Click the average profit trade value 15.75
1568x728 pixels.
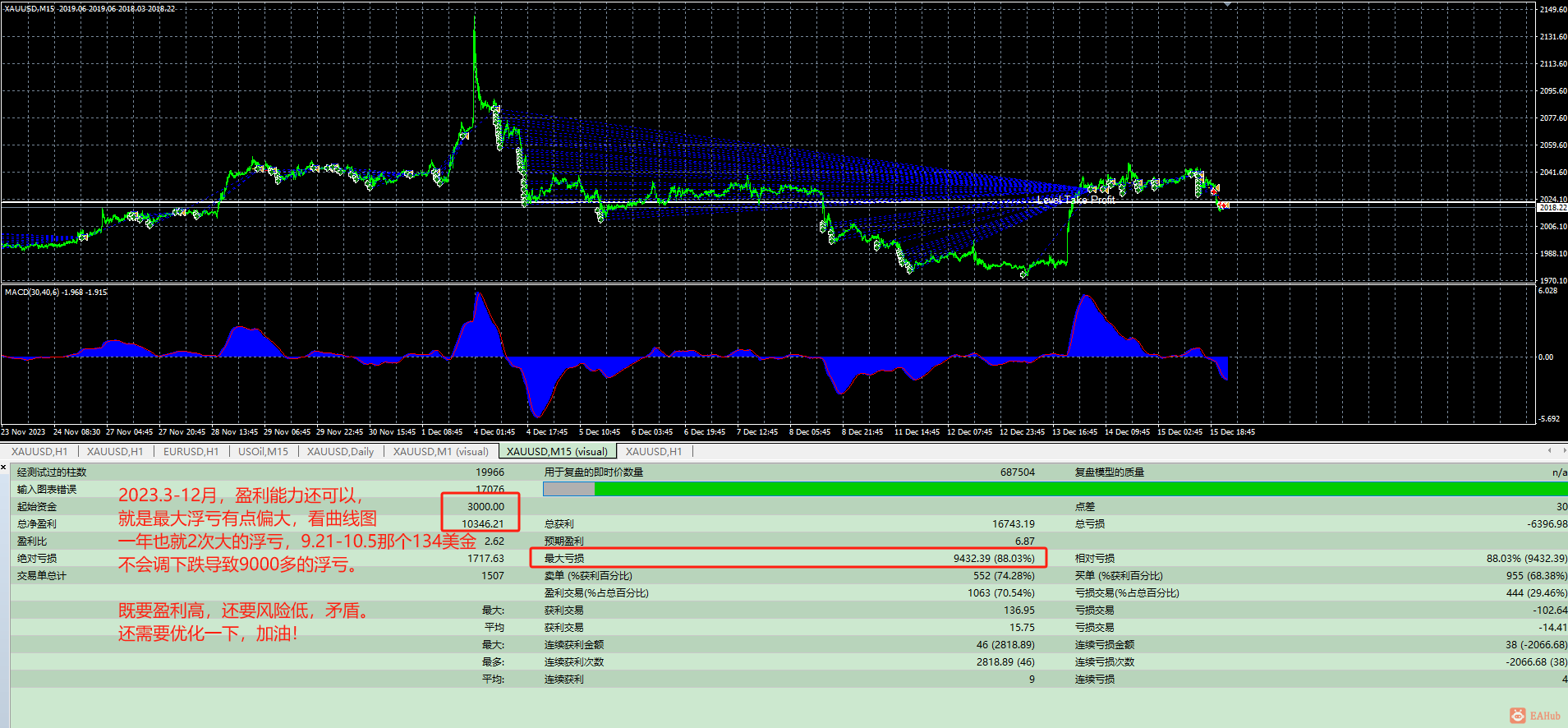(1023, 628)
